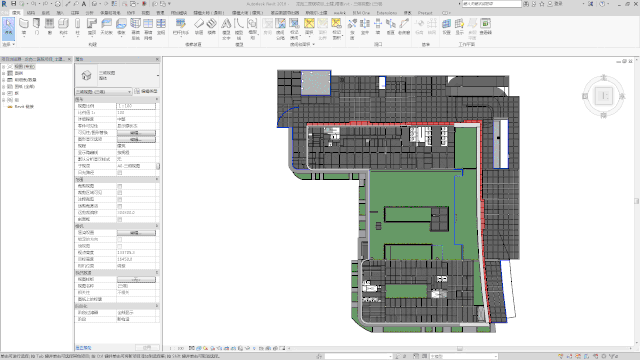Image resolution: width=640 pixels, height=360 pixels.
Task: Click the Edit Type button
Action: 146,91
